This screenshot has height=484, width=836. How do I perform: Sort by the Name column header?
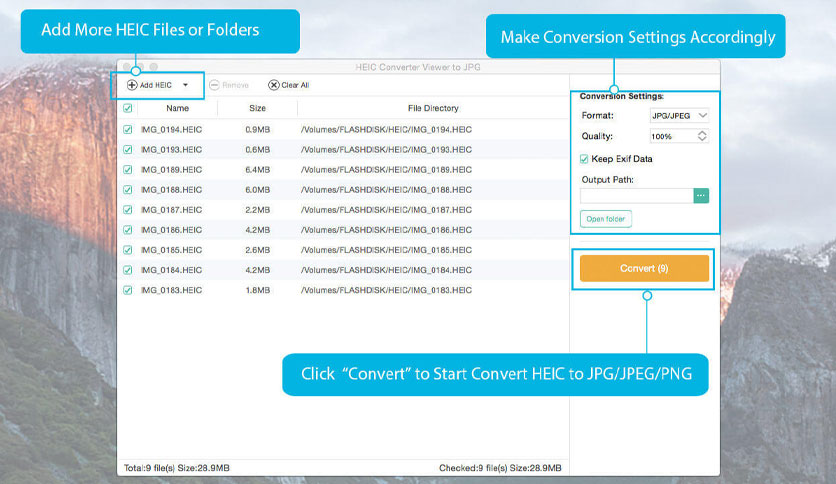point(178,108)
